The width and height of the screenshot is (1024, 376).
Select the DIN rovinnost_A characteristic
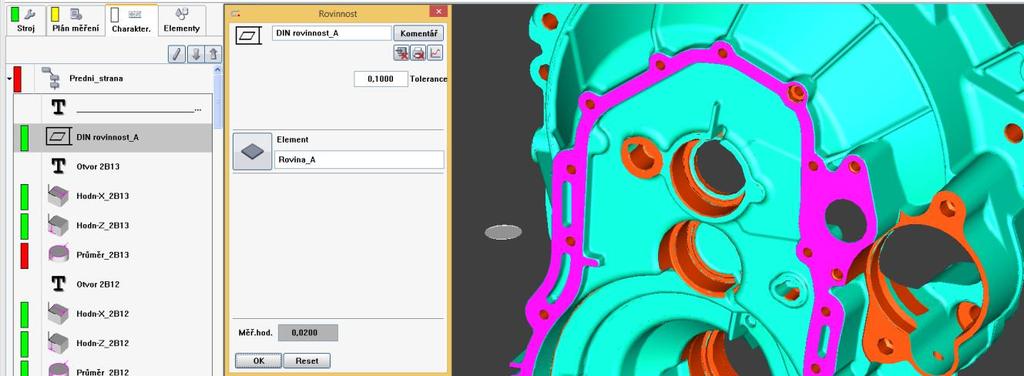[113, 137]
